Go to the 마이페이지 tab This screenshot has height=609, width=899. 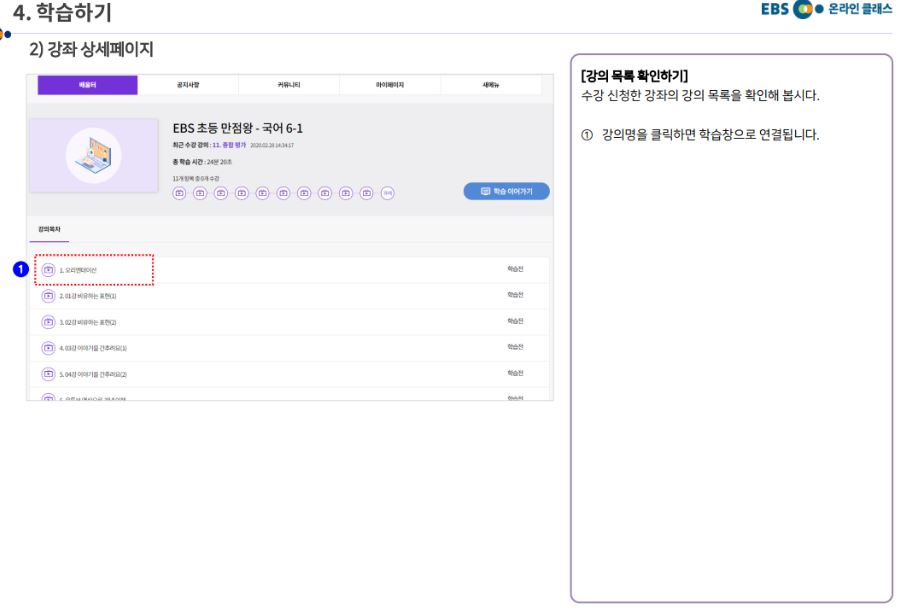tap(390, 85)
